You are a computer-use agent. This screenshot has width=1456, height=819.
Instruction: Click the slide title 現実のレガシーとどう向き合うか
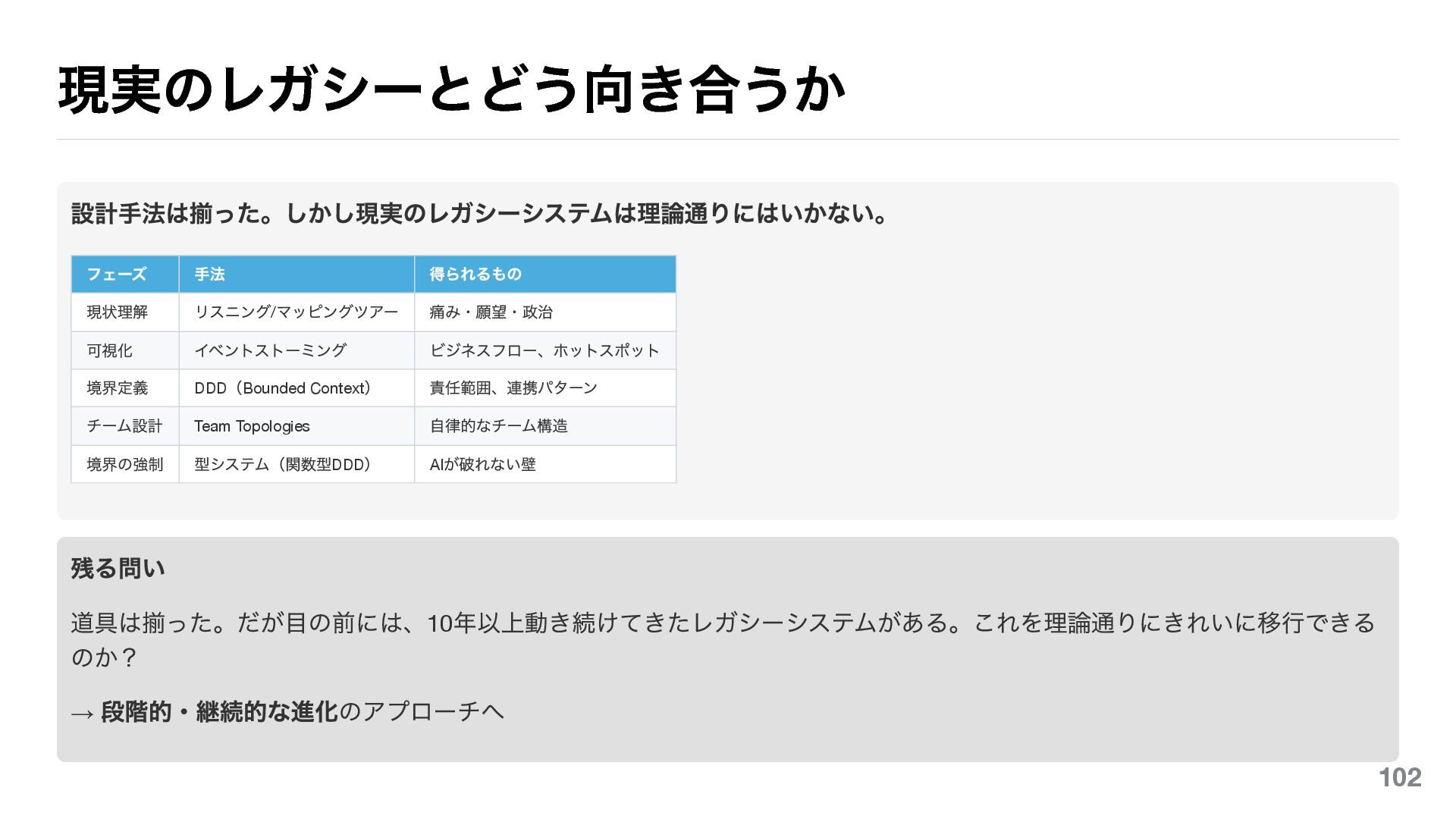[451, 91]
